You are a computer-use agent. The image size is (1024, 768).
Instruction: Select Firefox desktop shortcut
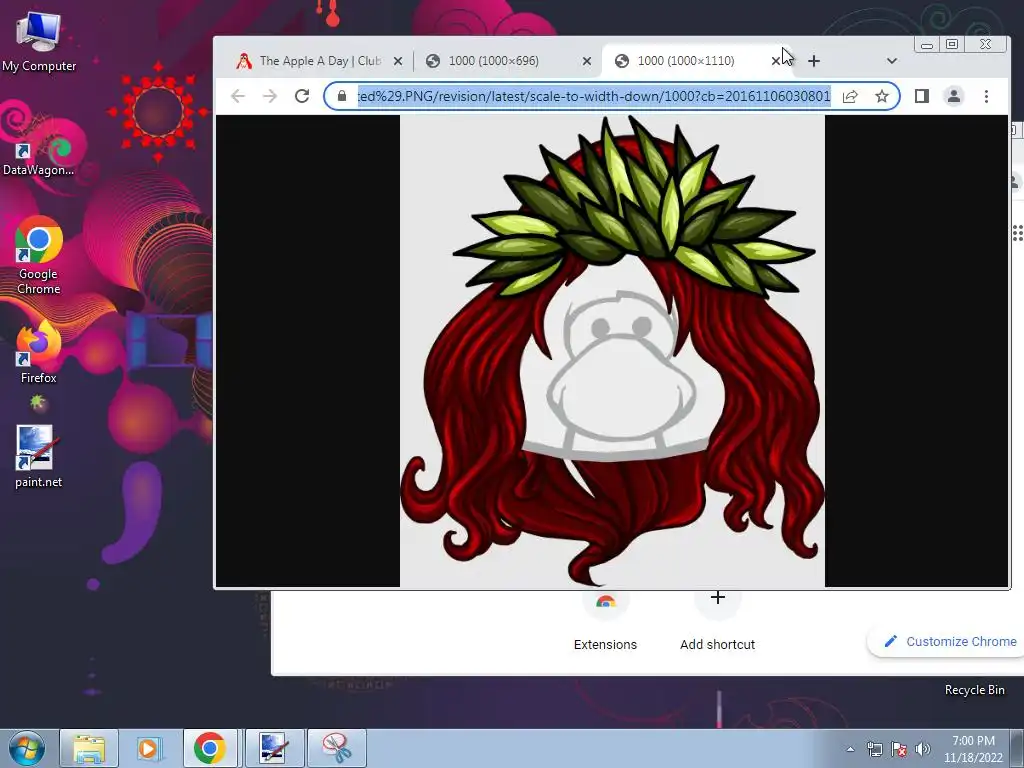[39, 353]
